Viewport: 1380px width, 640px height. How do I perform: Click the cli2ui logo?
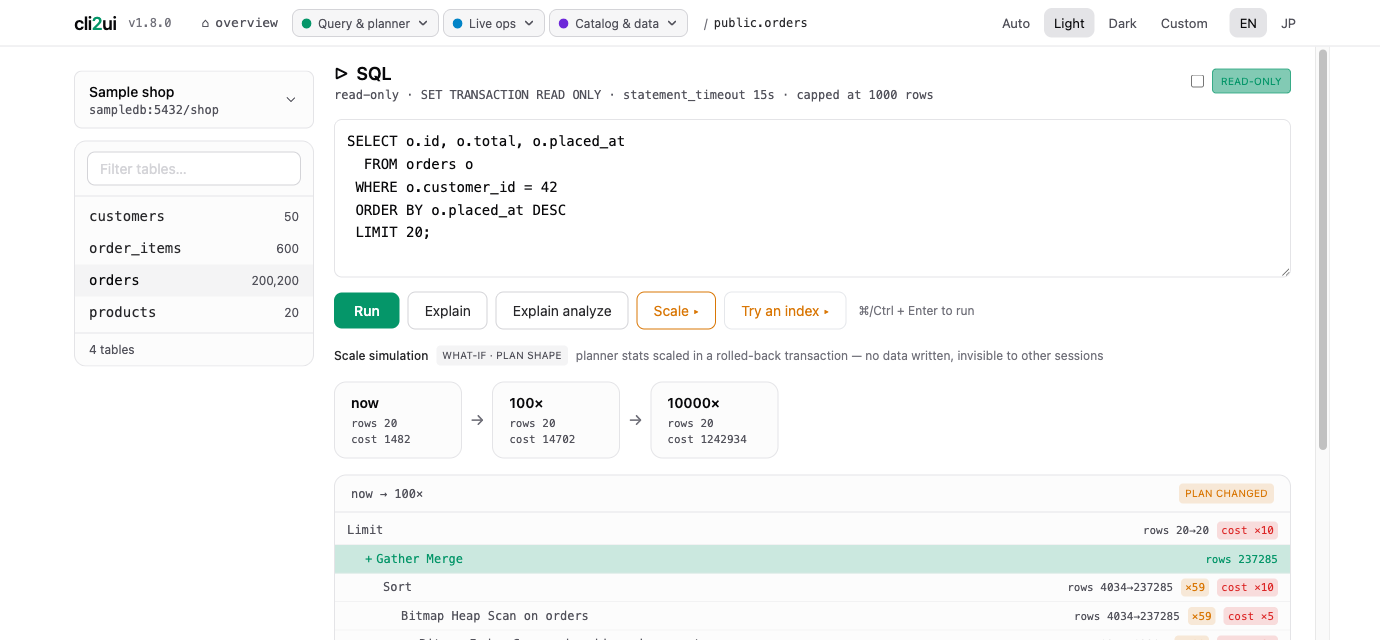click(95, 23)
